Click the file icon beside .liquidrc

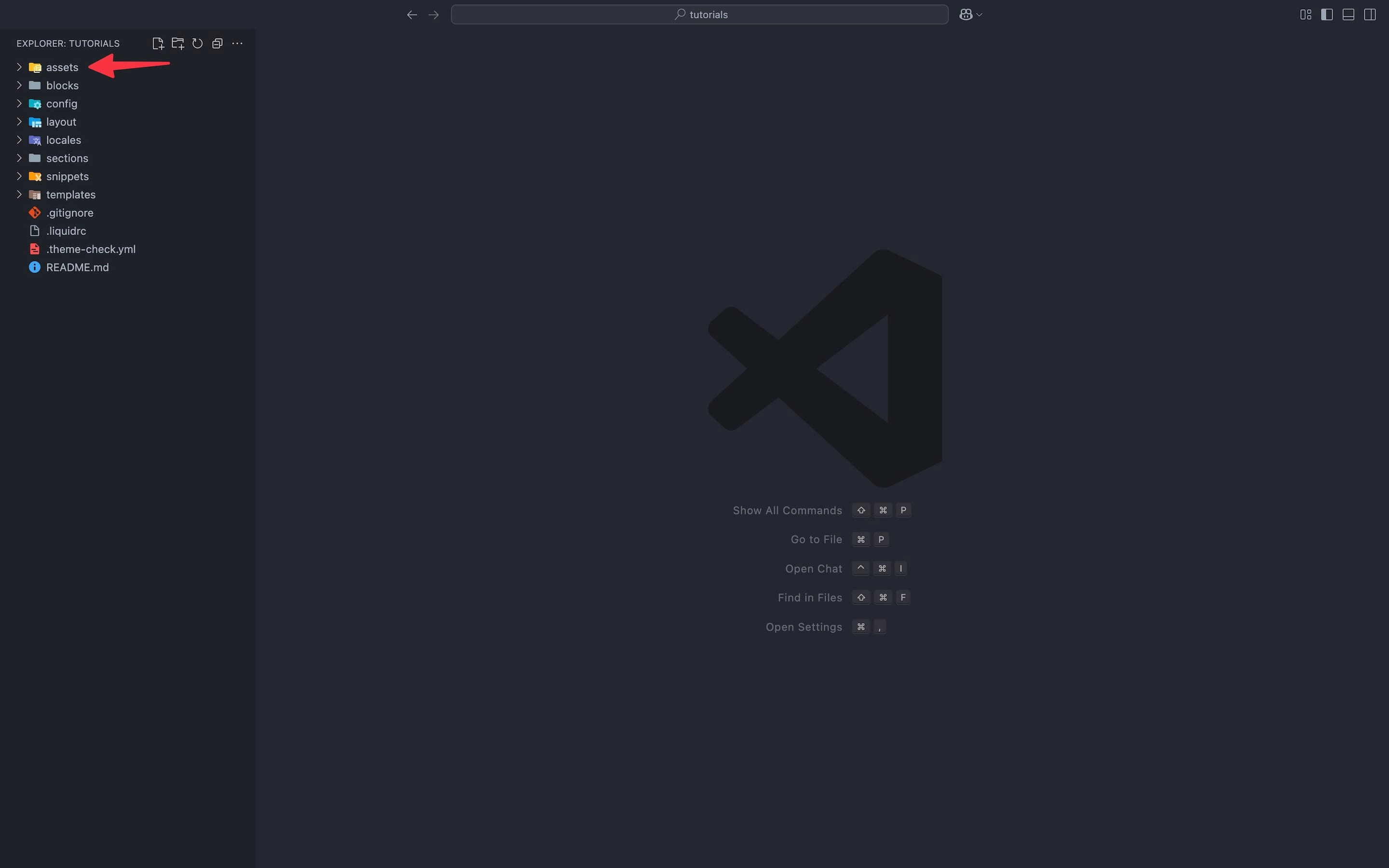[x=35, y=231]
